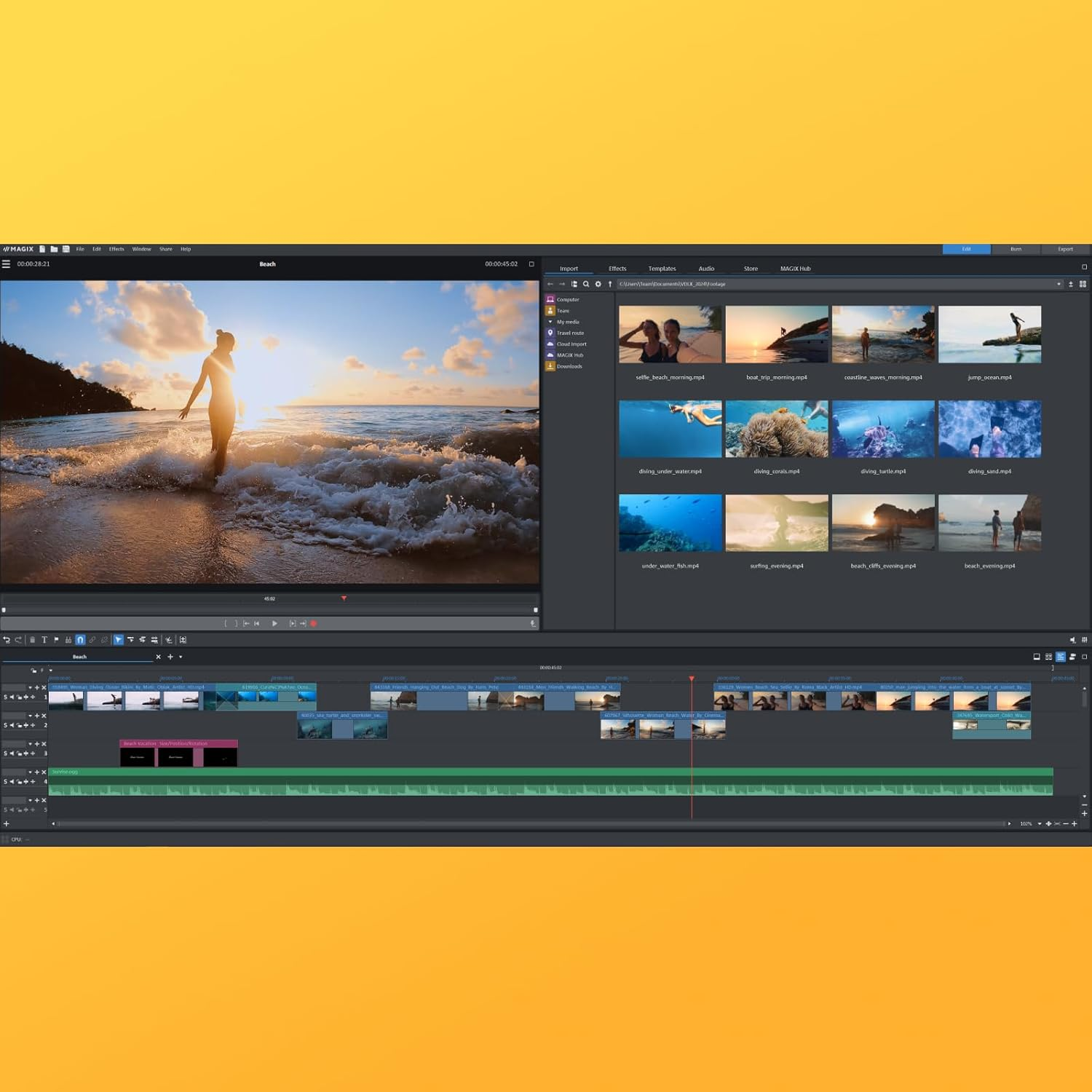Image resolution: width=1092 pixels, height=1092 pixels.
Task: Toggle the magnet snap function
Action: 80,640
